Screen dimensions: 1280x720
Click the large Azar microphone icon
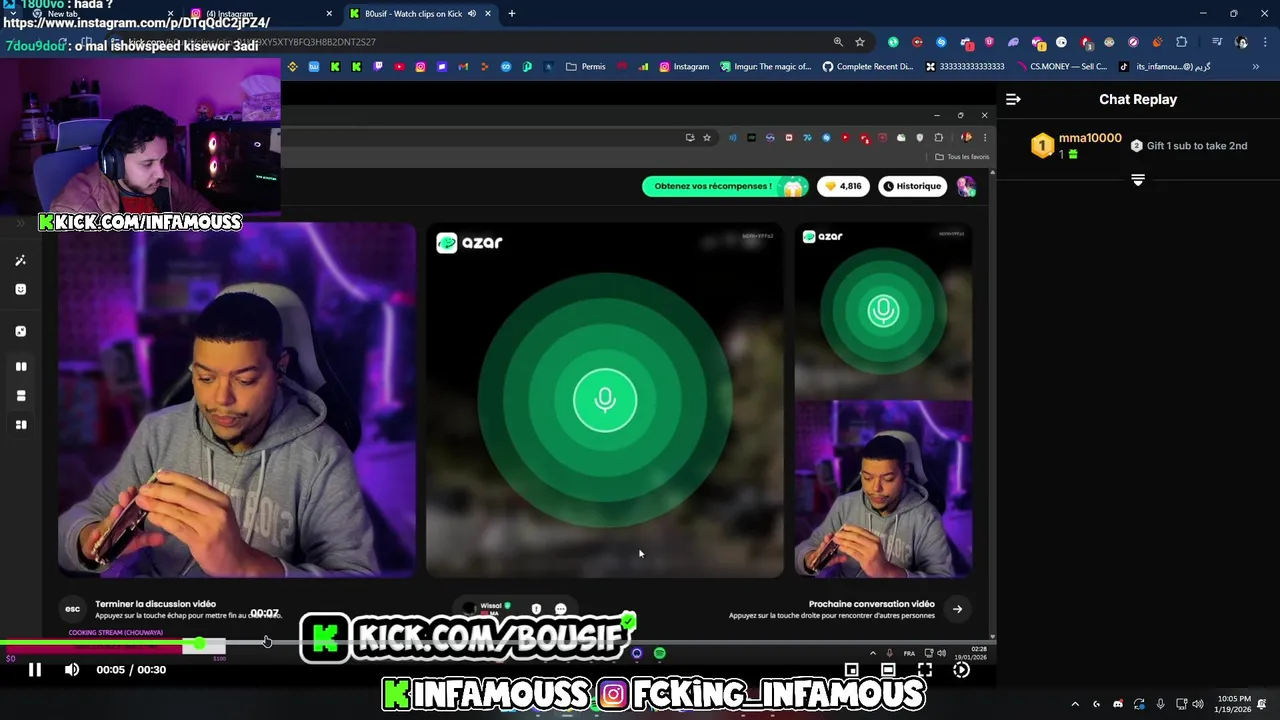point(605,400)
